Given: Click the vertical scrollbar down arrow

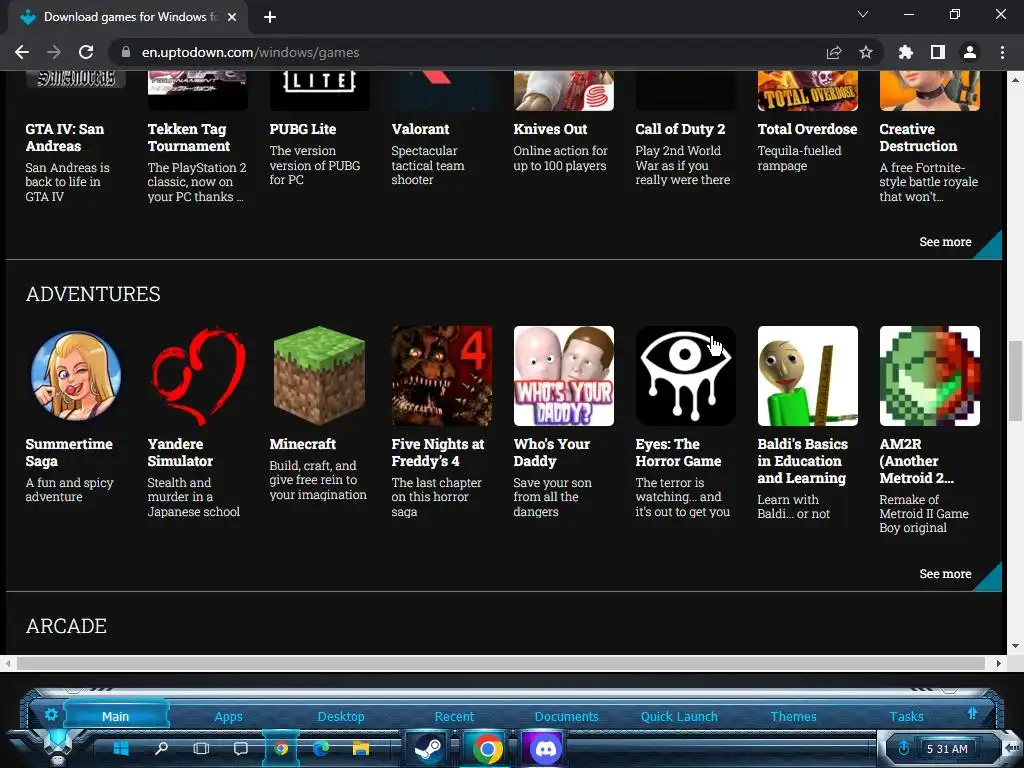Looking at the screenshot, I should click(1015, 646).
